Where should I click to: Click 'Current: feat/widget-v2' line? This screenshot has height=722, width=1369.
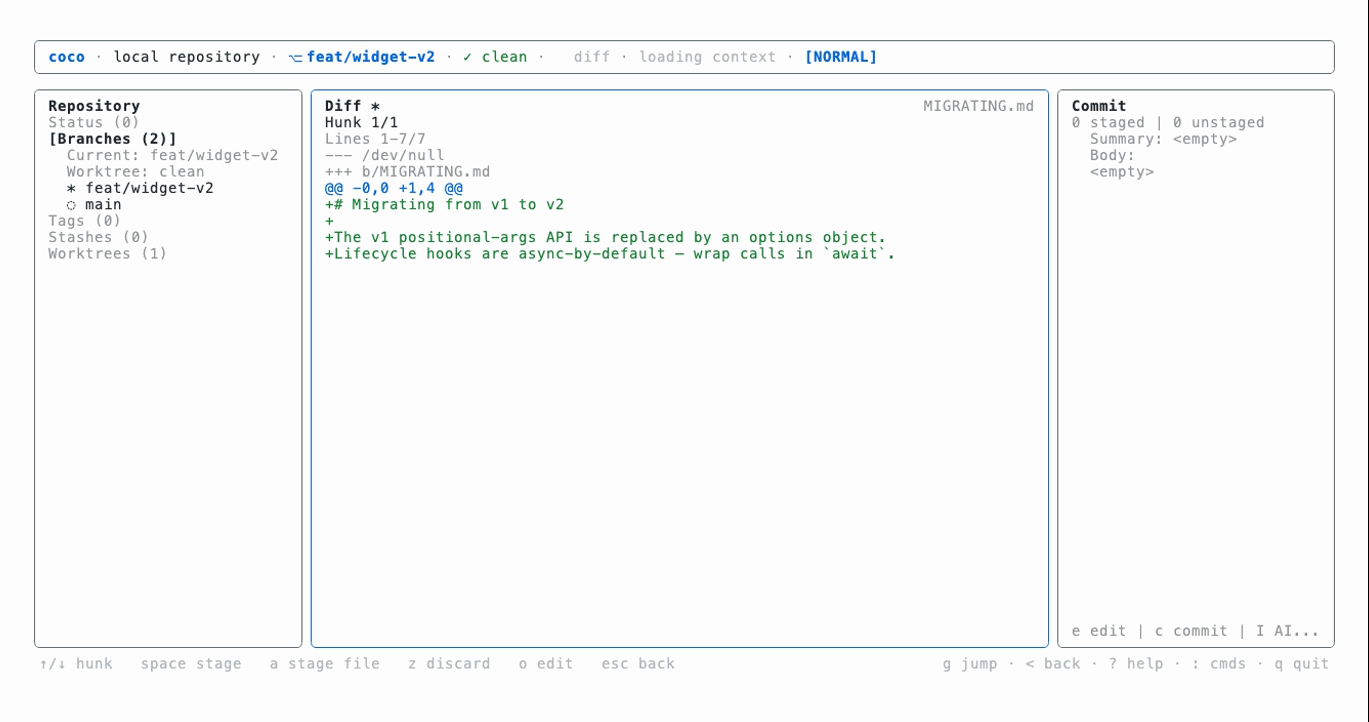(x=173, y=156)
